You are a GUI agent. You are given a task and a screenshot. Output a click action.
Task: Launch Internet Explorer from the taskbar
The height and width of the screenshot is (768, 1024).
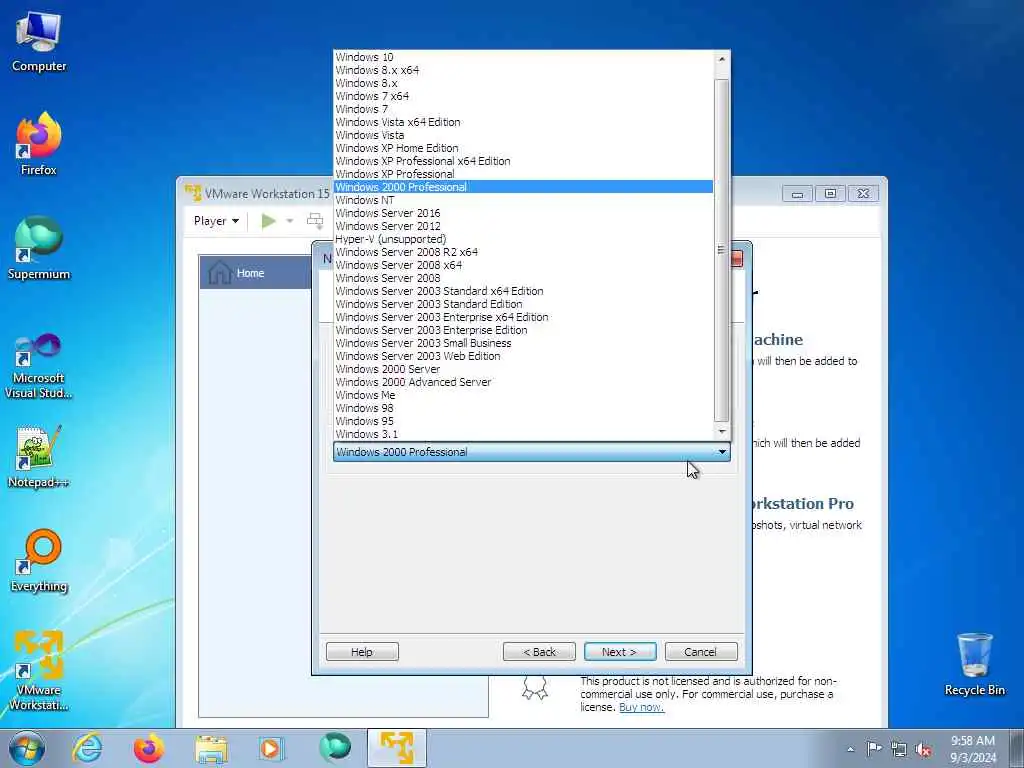coord(87,748)
